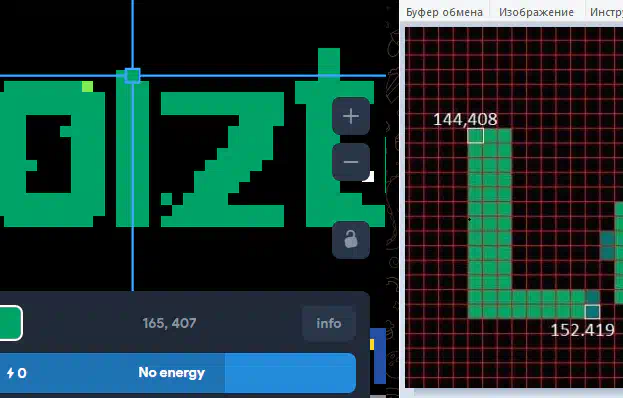Viewport: 623px width, 398px height.
Task: Click the 144,408 coordinate label
Action: coord(465,119)
